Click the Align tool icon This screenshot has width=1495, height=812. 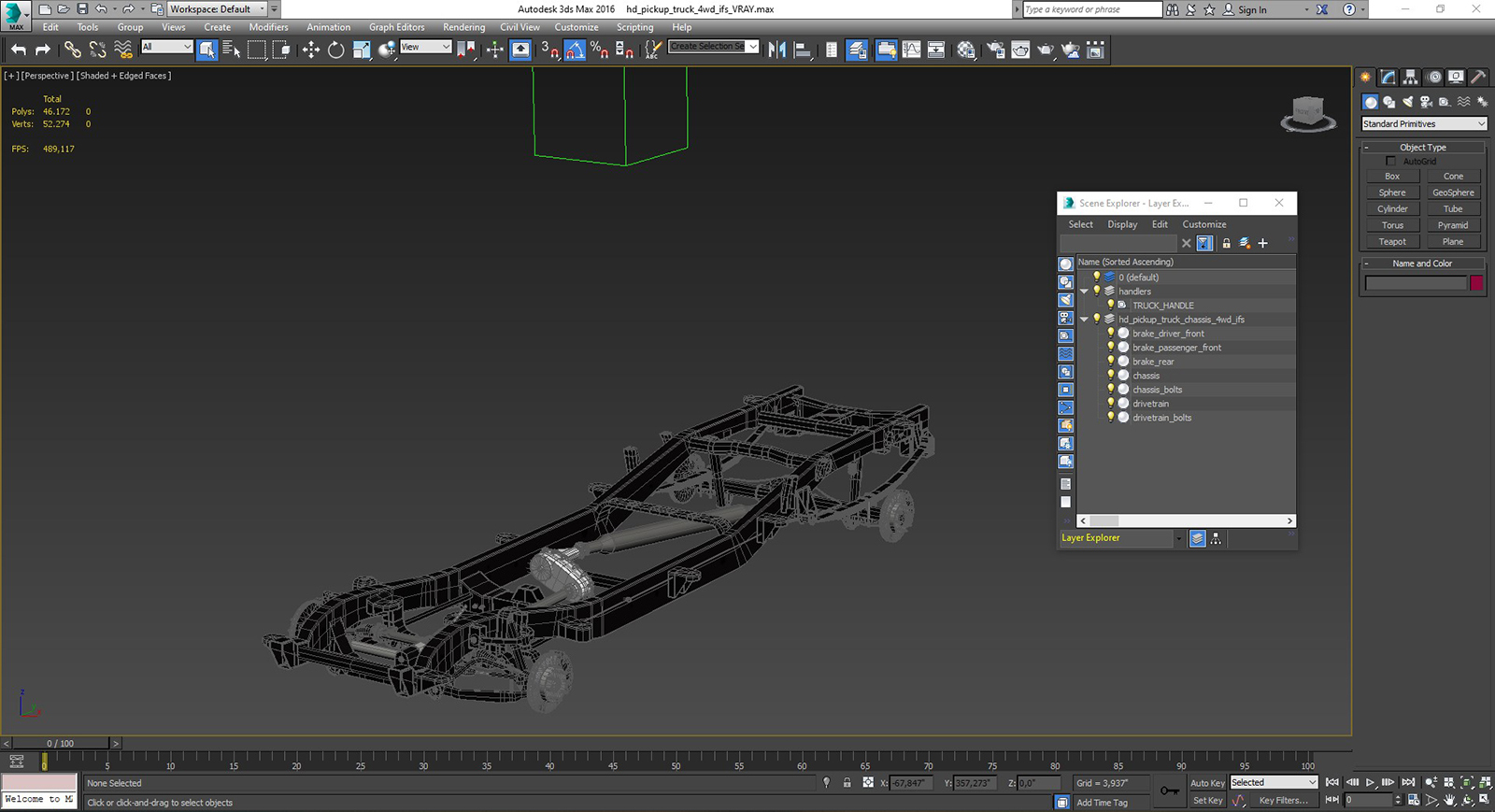pyautogui.click(x=802, y=50)
